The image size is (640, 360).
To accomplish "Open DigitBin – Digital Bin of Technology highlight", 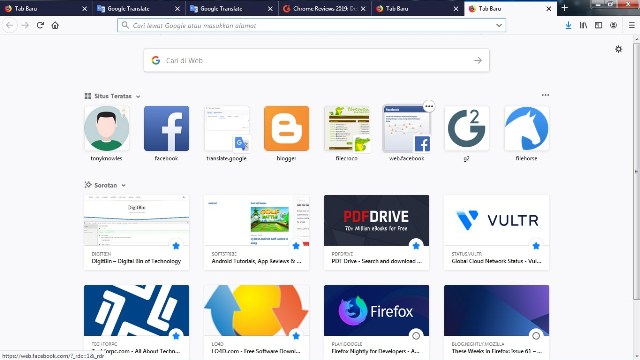I will (x=136, y=232).
